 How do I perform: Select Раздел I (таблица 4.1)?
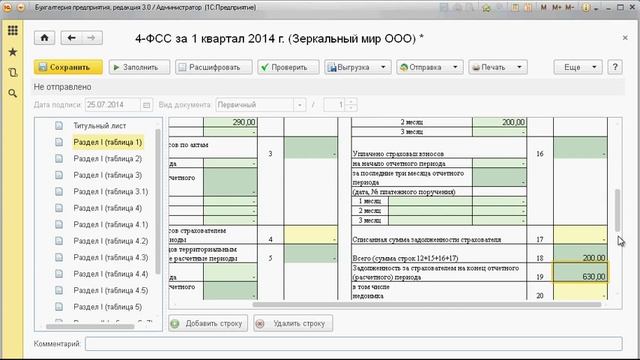point(111,224)
